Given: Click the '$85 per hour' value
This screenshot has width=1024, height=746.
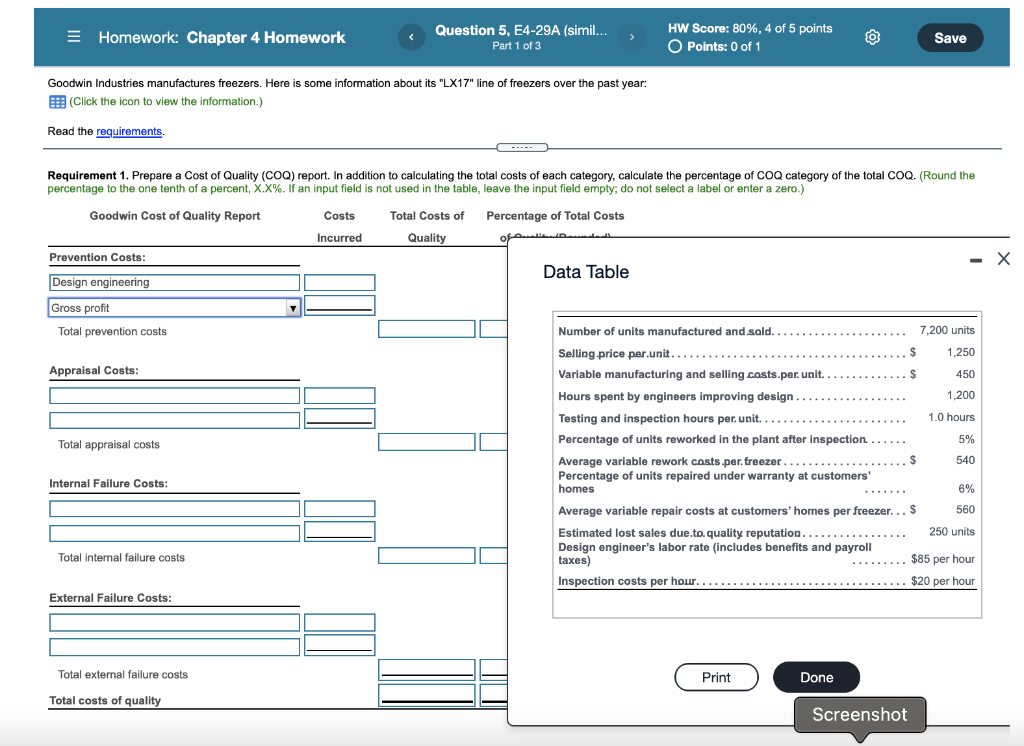Looking at the screenshot, I should point(942,559).
